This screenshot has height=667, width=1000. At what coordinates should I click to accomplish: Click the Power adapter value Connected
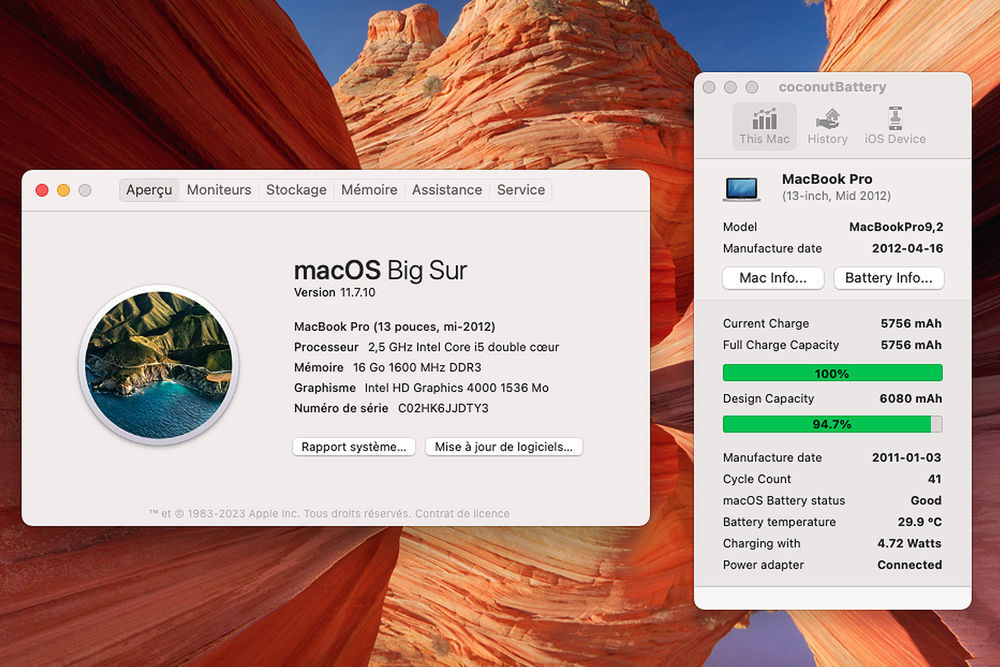coord(909,565)
